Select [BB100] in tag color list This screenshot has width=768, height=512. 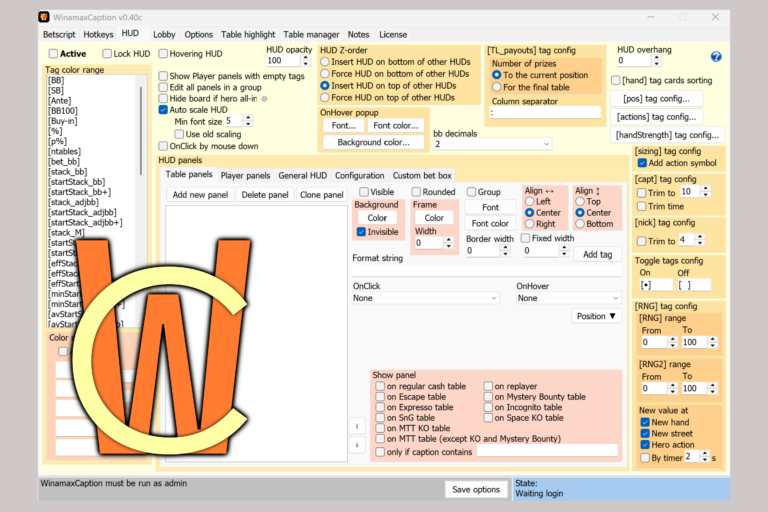(x=63, y=111)
